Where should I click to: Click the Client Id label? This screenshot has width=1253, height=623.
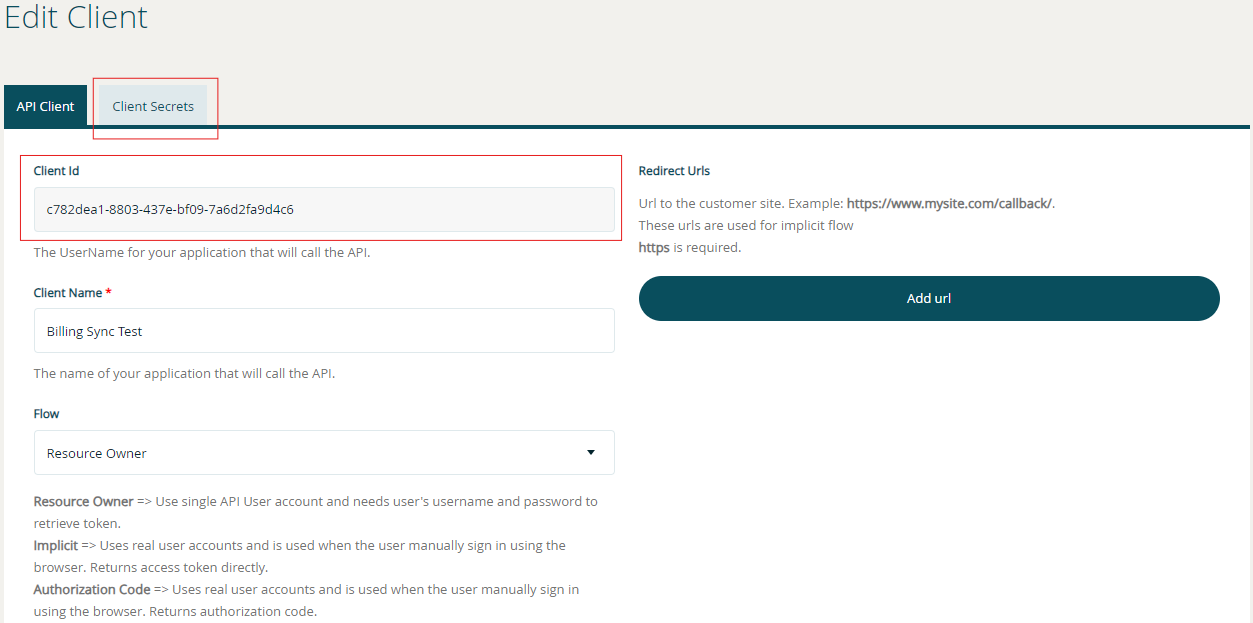click(59, 170)
